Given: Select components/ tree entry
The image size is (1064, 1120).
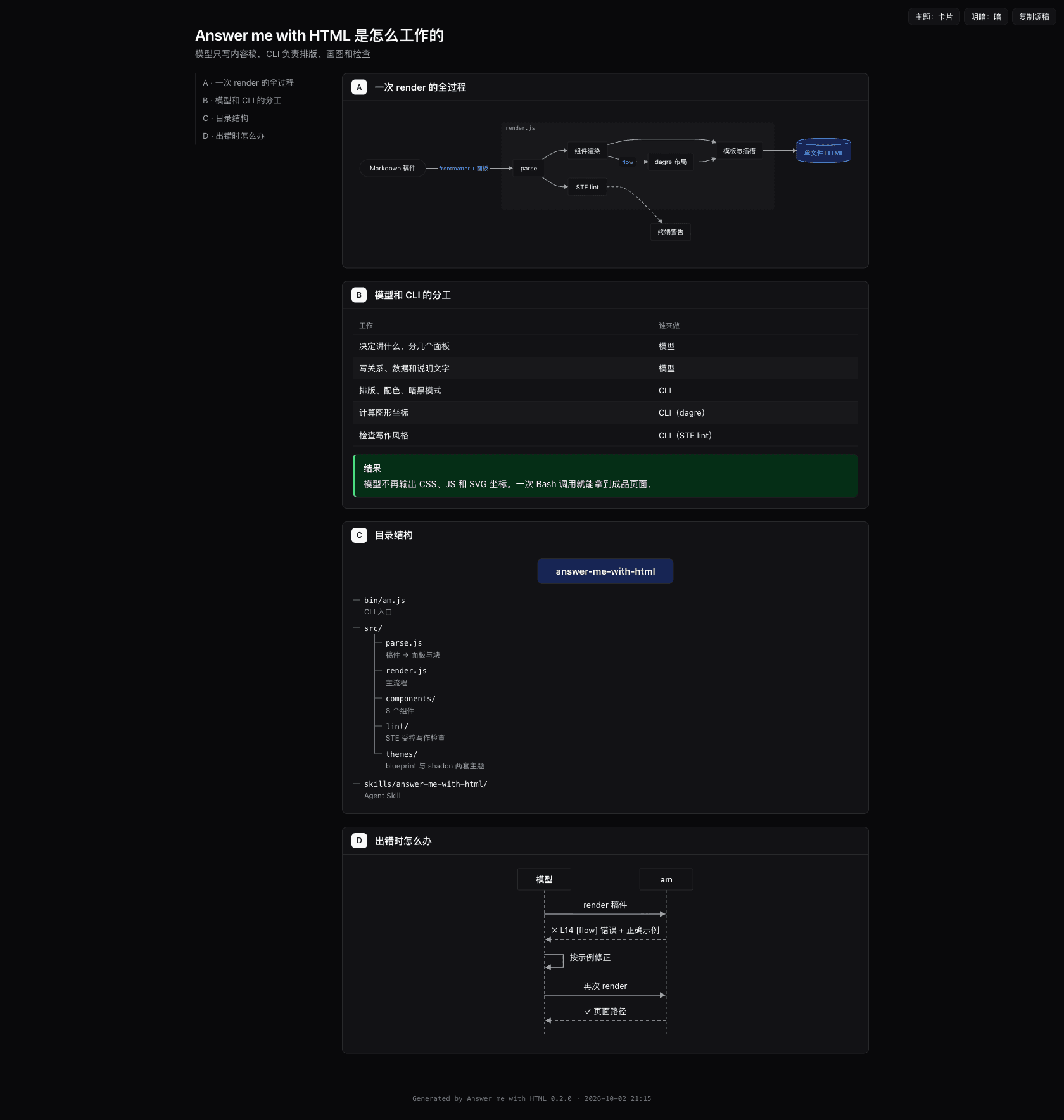Looking at the screenshot, I should coord(410,699).
